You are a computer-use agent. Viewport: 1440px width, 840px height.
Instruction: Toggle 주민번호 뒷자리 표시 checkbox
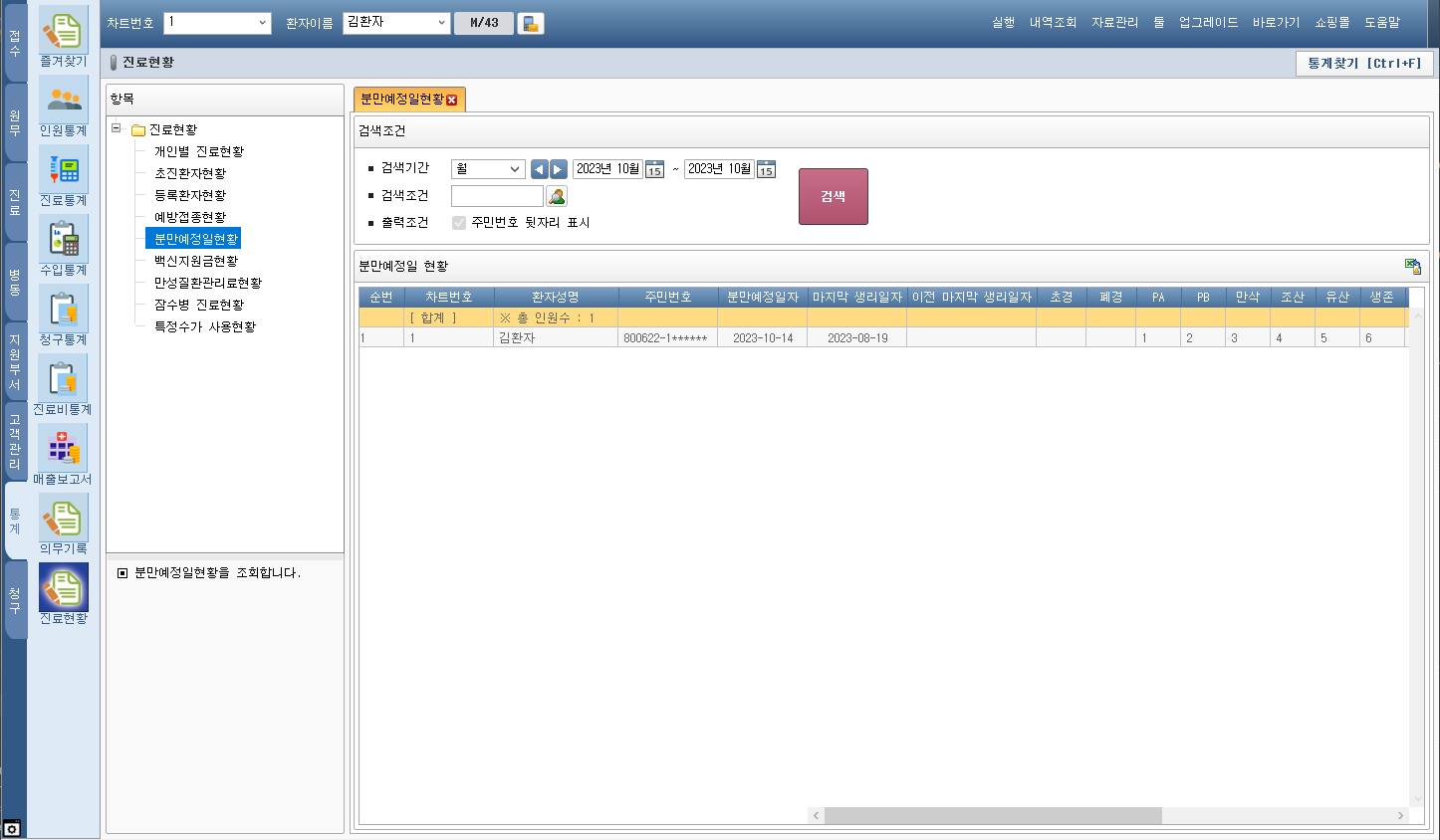click(x=459, y=223)
